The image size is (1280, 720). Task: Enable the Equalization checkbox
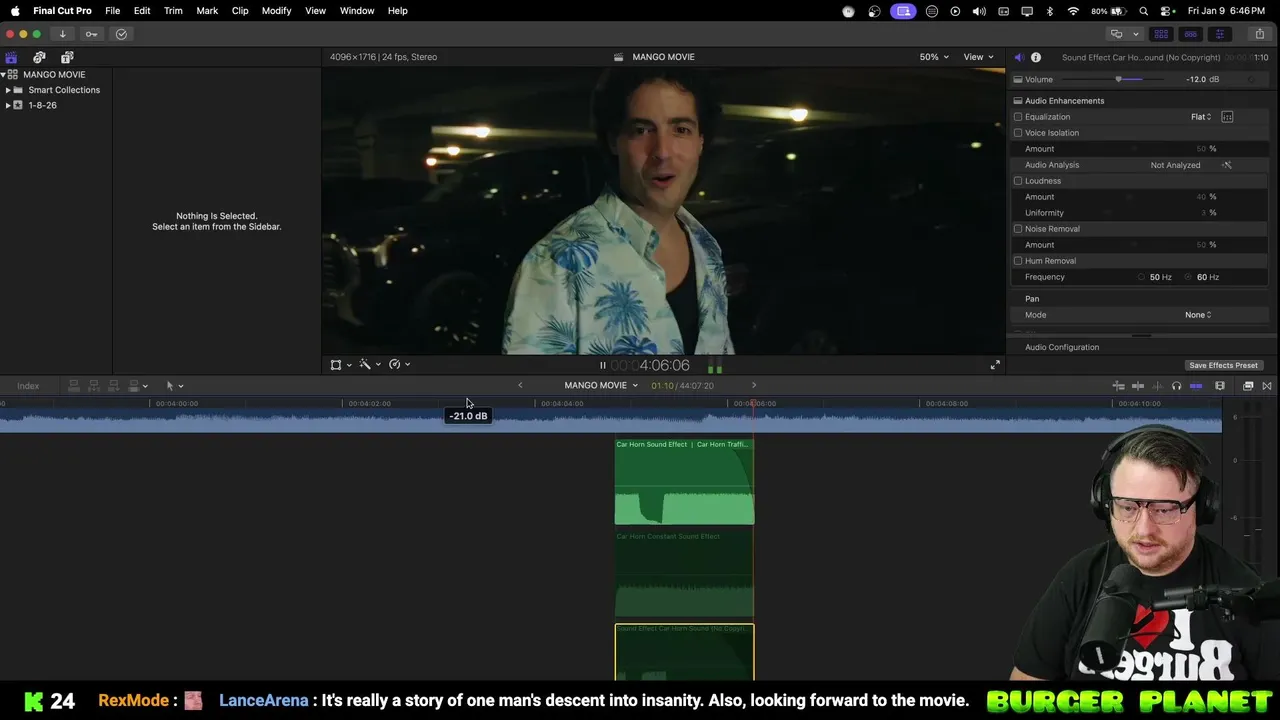1018,117
